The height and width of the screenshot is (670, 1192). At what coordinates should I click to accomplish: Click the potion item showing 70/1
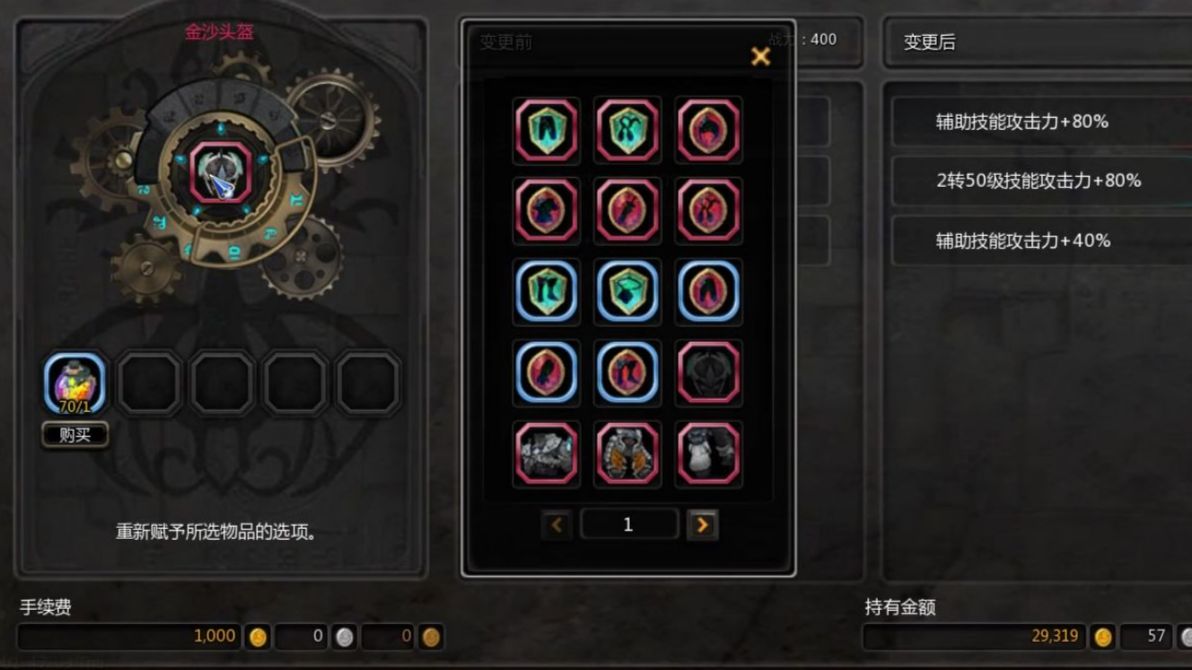coord(74,383)
